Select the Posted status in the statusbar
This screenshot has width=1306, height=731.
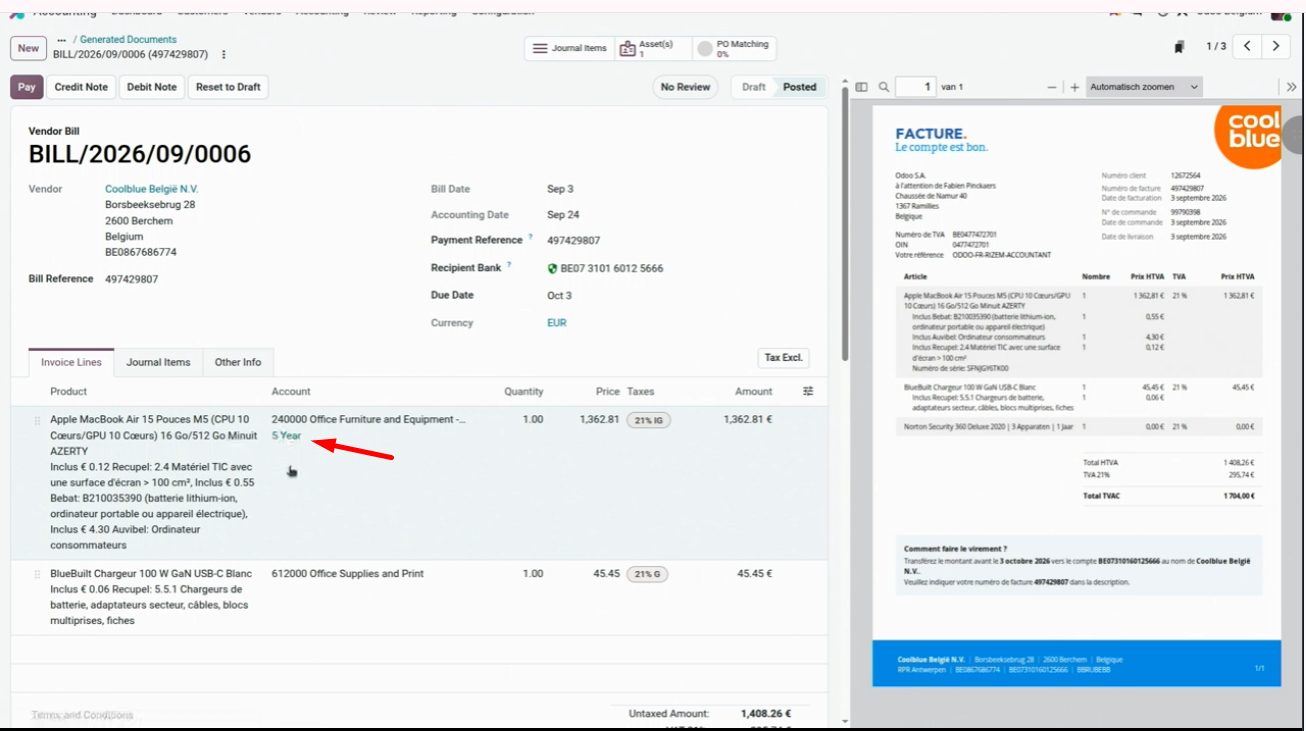click(x=800, y=87)
